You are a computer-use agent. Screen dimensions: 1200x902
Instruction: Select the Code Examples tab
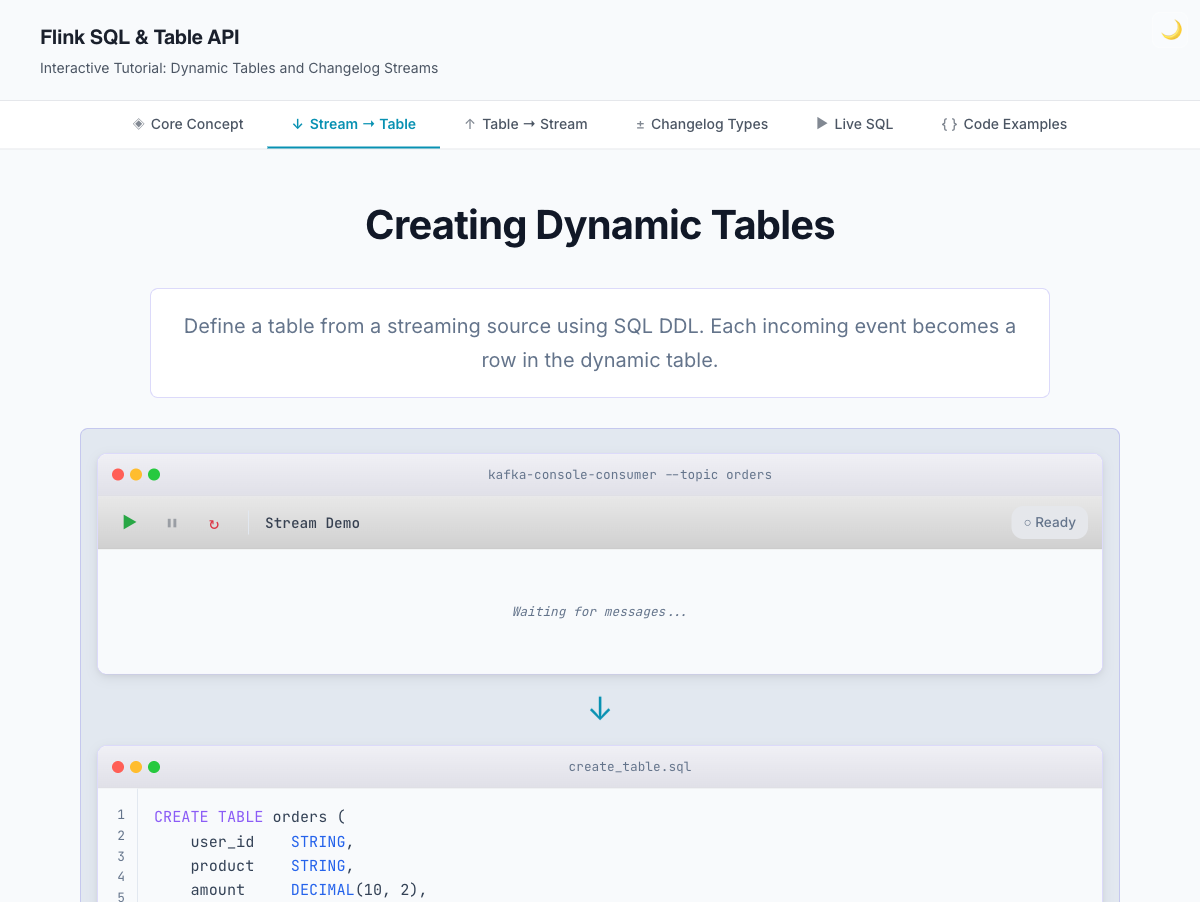click(1003, 124)
